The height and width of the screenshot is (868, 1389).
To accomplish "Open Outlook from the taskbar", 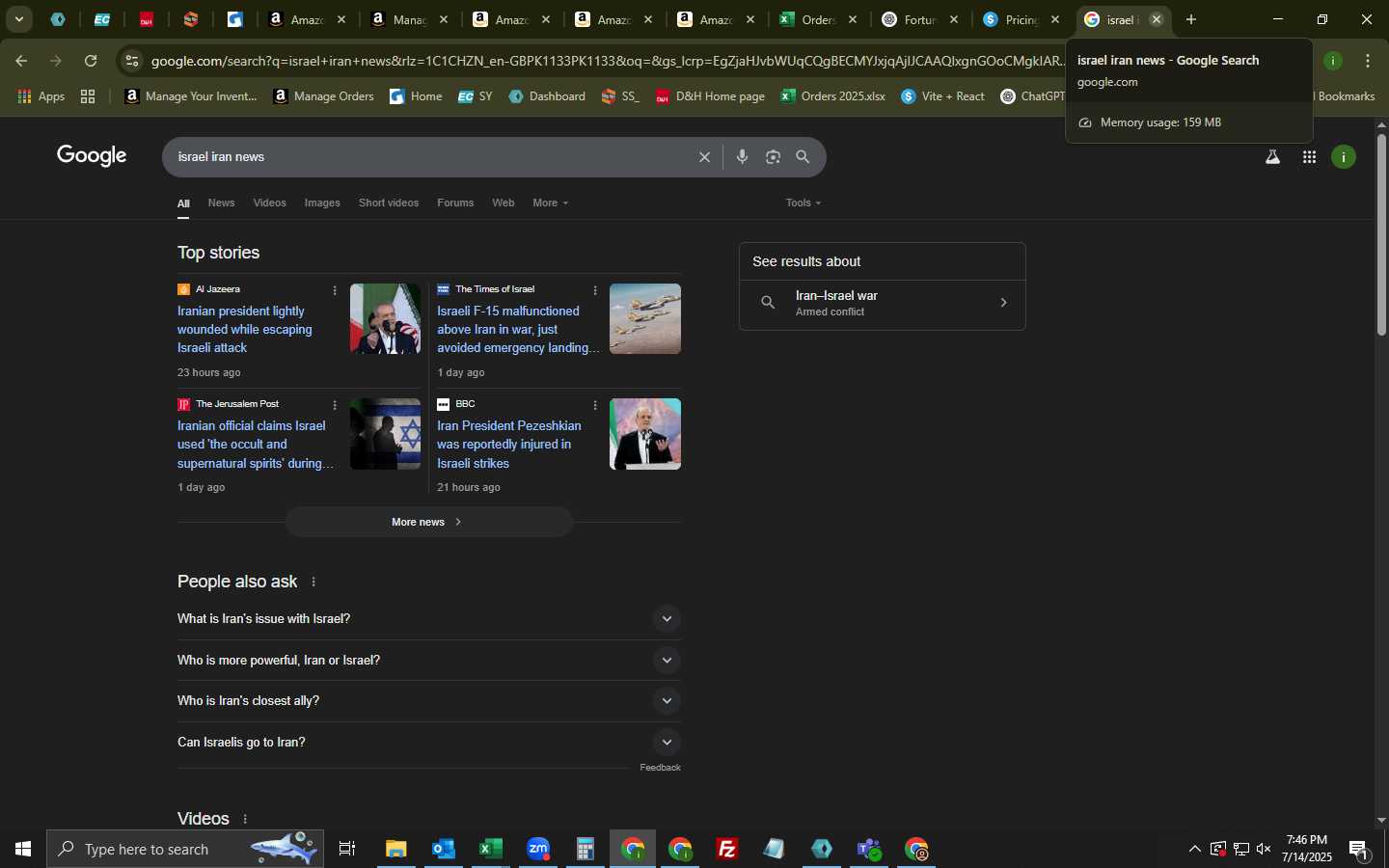I will click(444, 849).
